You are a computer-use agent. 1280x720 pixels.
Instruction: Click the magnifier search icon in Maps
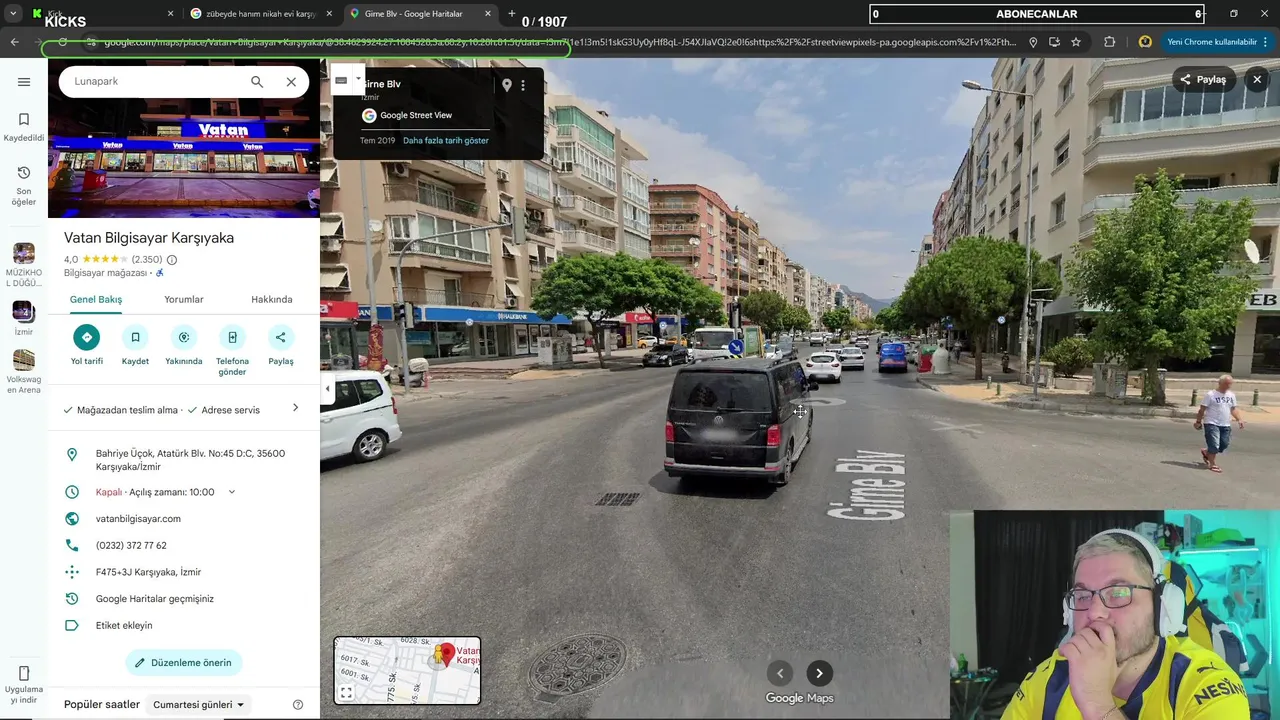pyautogui.click(x=257, y=82)
